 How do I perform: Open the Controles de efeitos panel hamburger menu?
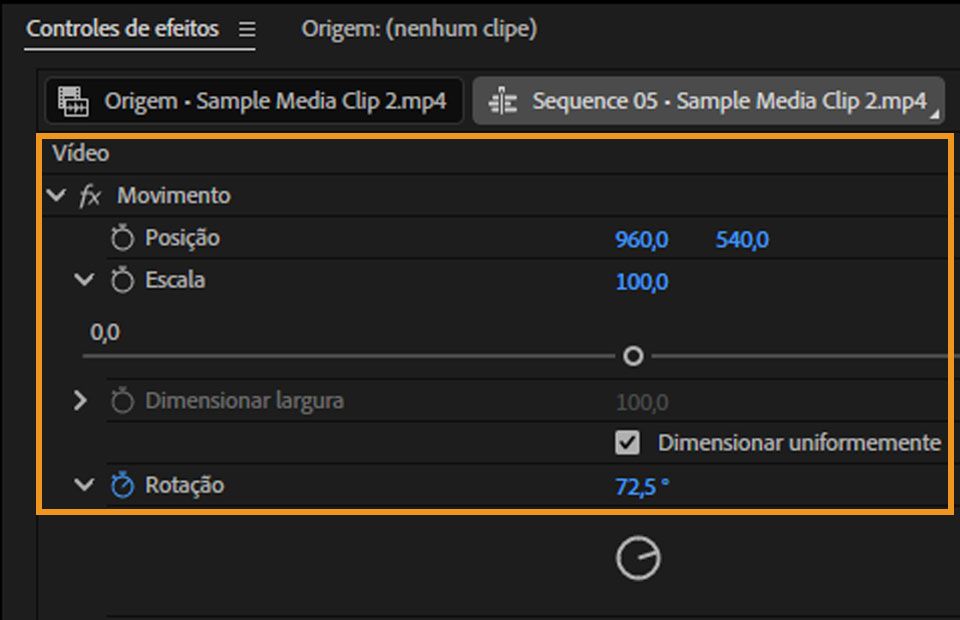(x=245, y=29)
